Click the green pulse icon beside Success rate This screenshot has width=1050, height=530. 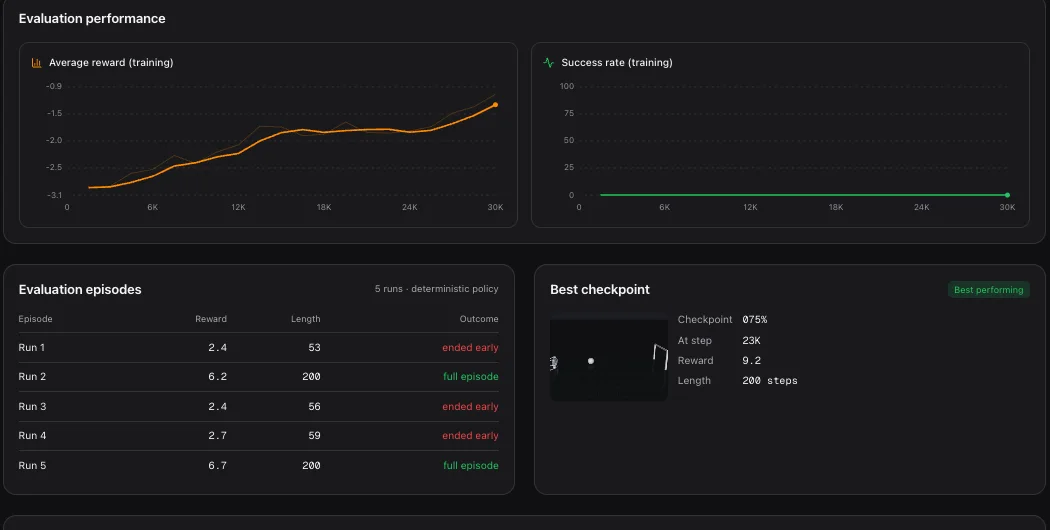[x=548, y=63]
